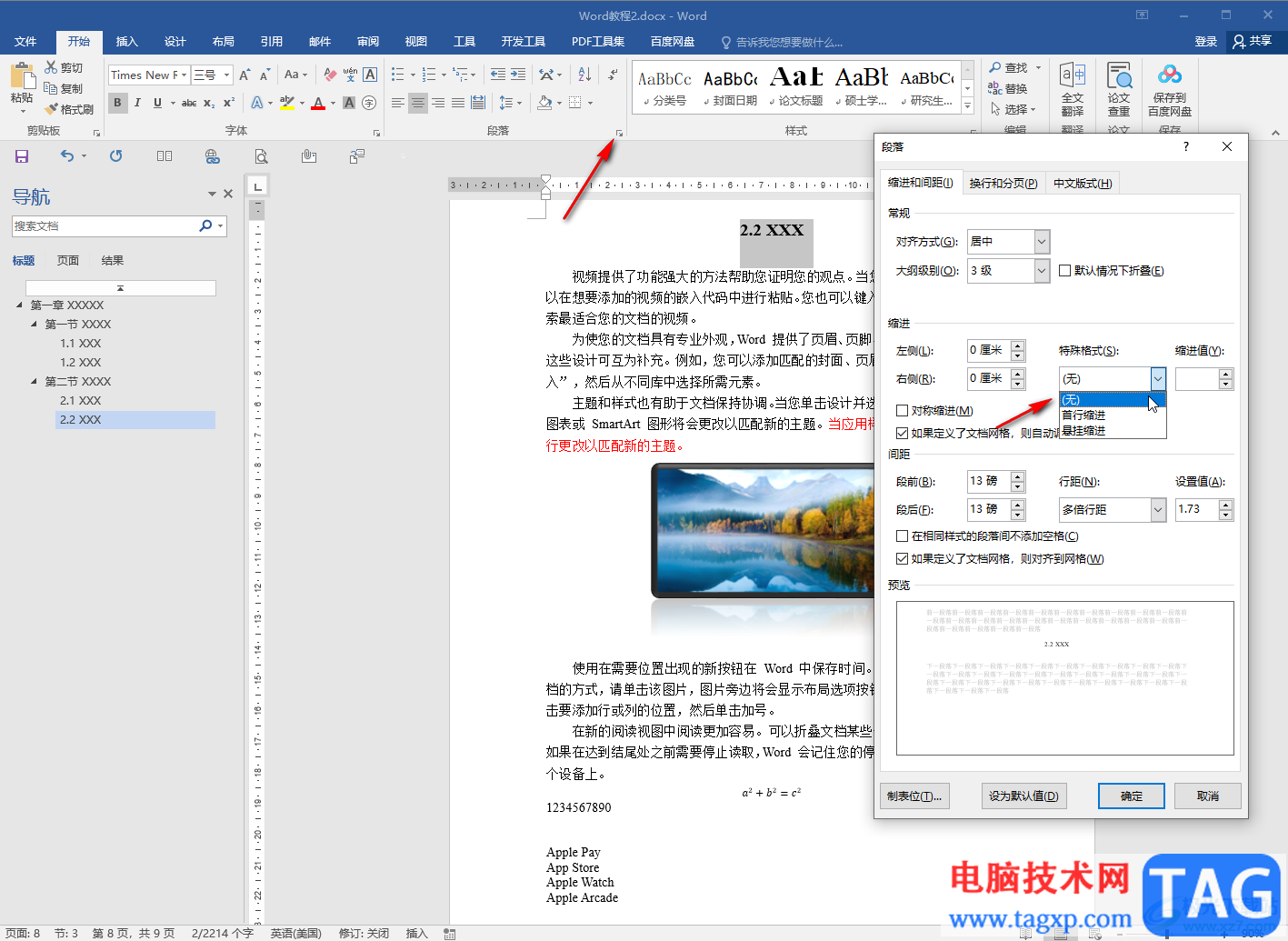Open the font size dropdown
This screenshot has width=1288, height=941.
pos(227,75)
